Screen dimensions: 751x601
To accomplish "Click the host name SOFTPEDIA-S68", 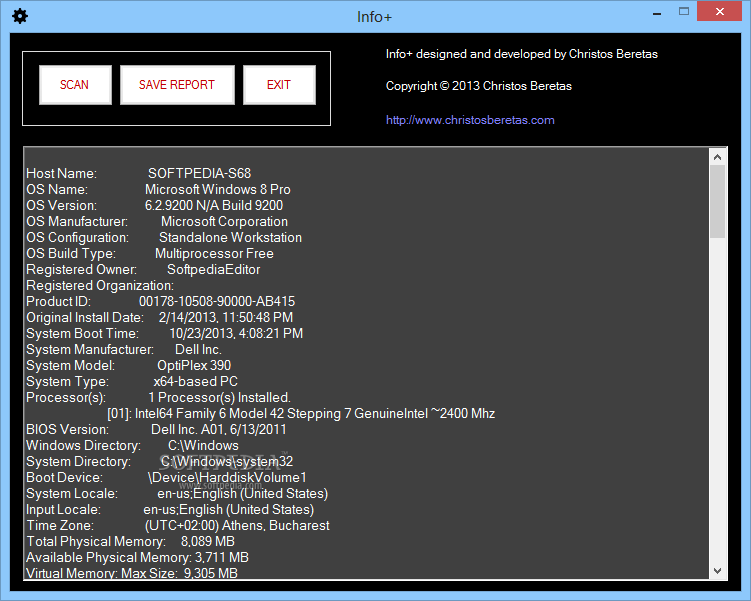I will pyautogui.click(x=199, y=173).
